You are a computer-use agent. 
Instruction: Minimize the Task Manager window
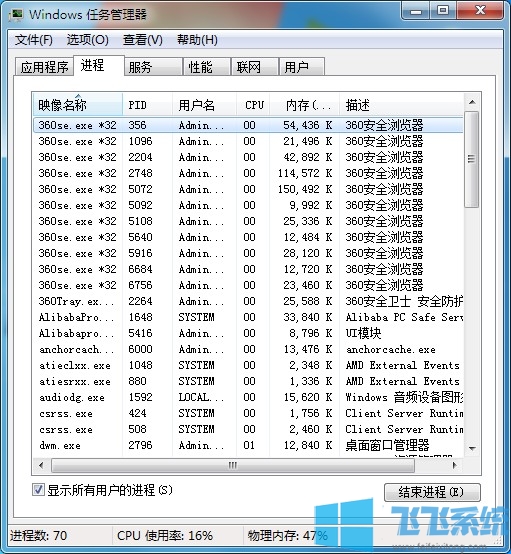416,10
